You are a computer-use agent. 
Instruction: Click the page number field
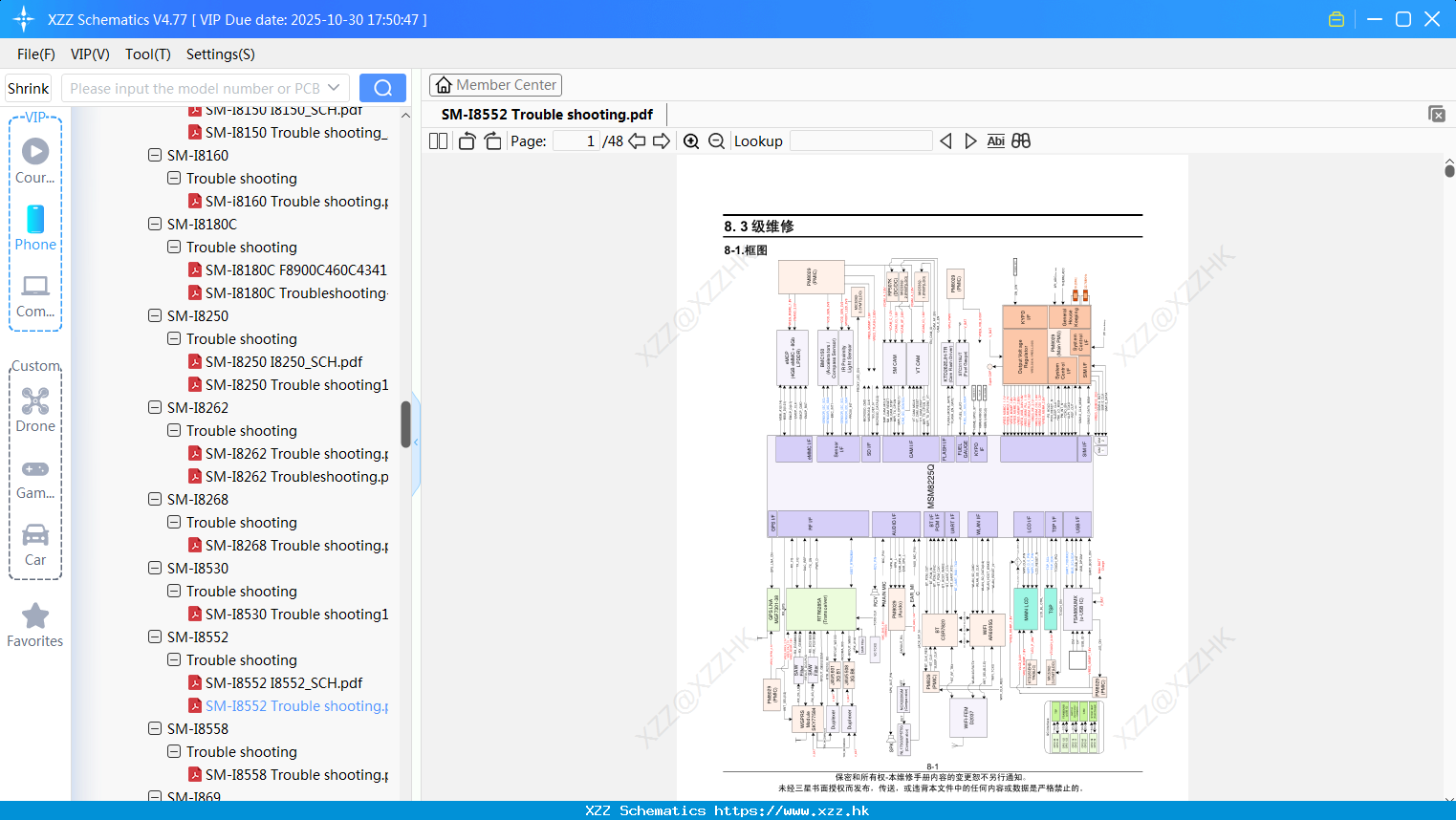(x=576, y=141)
